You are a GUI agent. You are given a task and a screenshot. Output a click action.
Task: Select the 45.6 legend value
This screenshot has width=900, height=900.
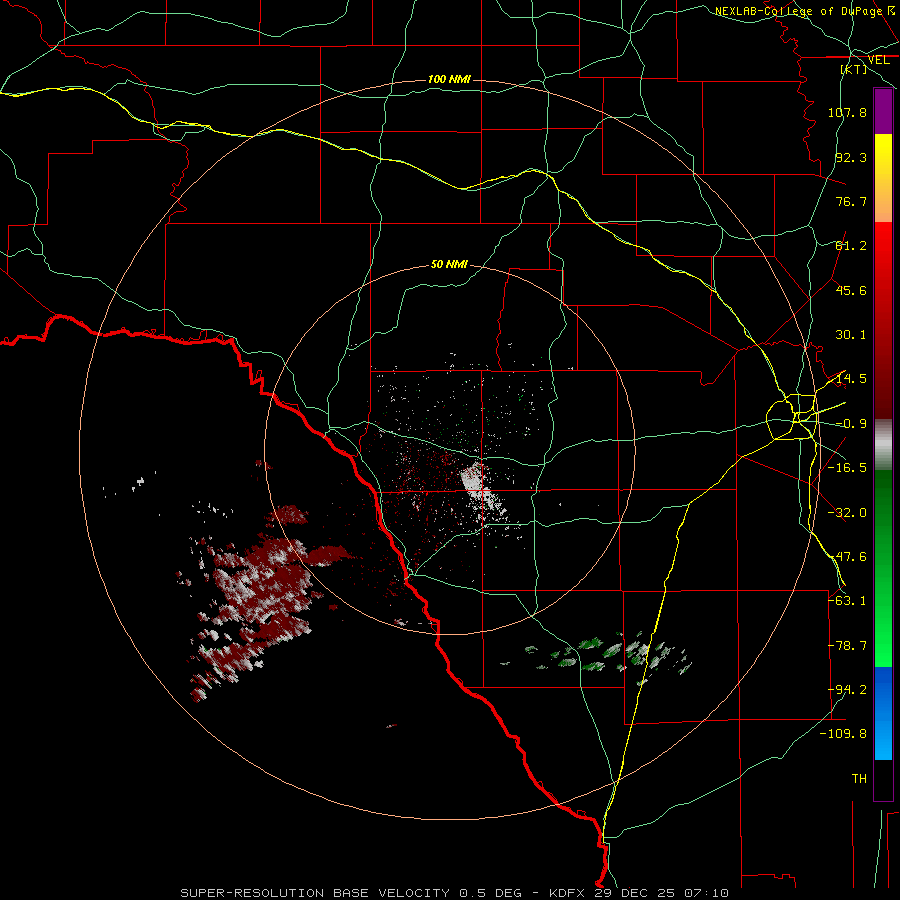pyautogui.click(x=851, y=290)
